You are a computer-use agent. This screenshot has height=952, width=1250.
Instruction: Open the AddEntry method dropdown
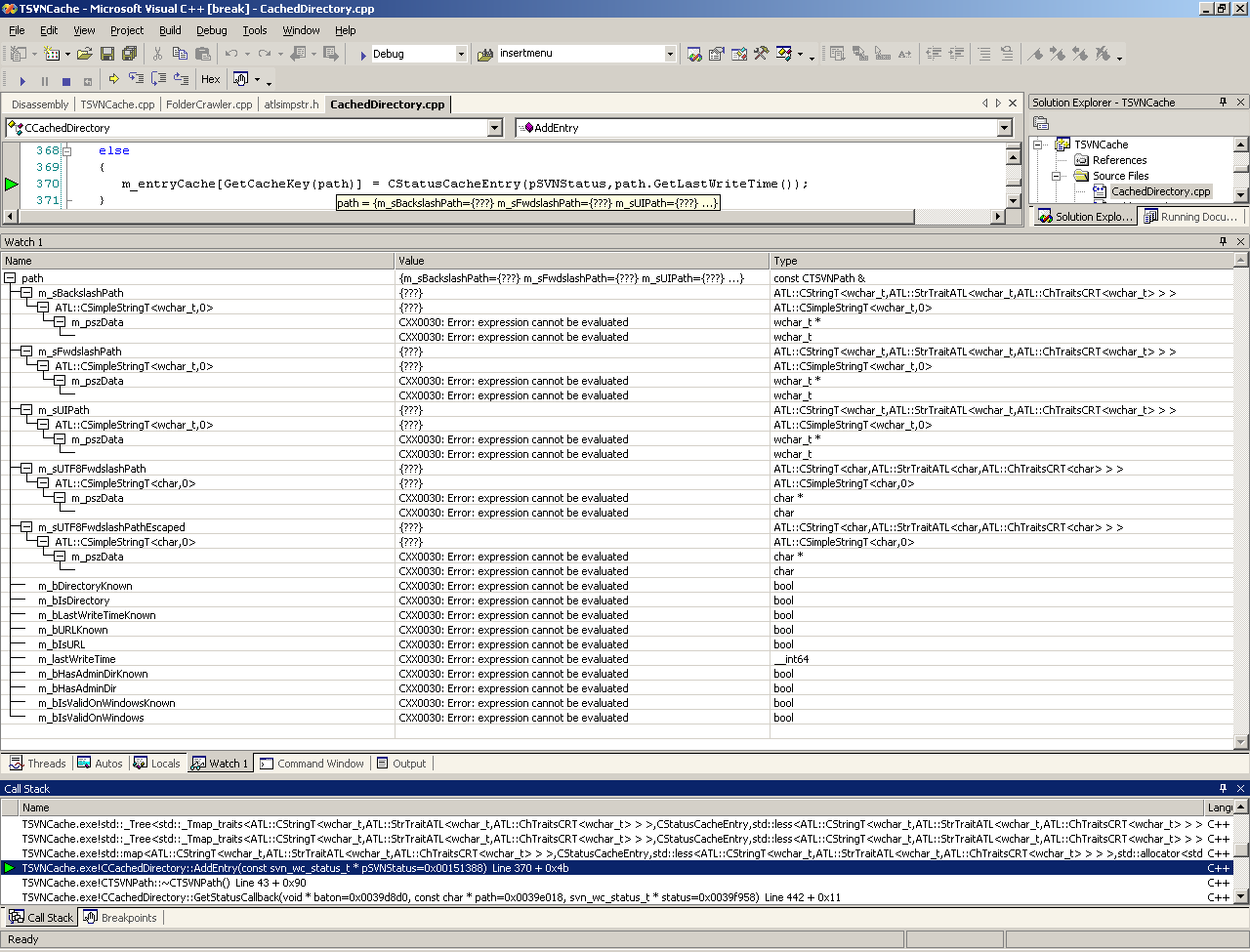coord(1005,128)
